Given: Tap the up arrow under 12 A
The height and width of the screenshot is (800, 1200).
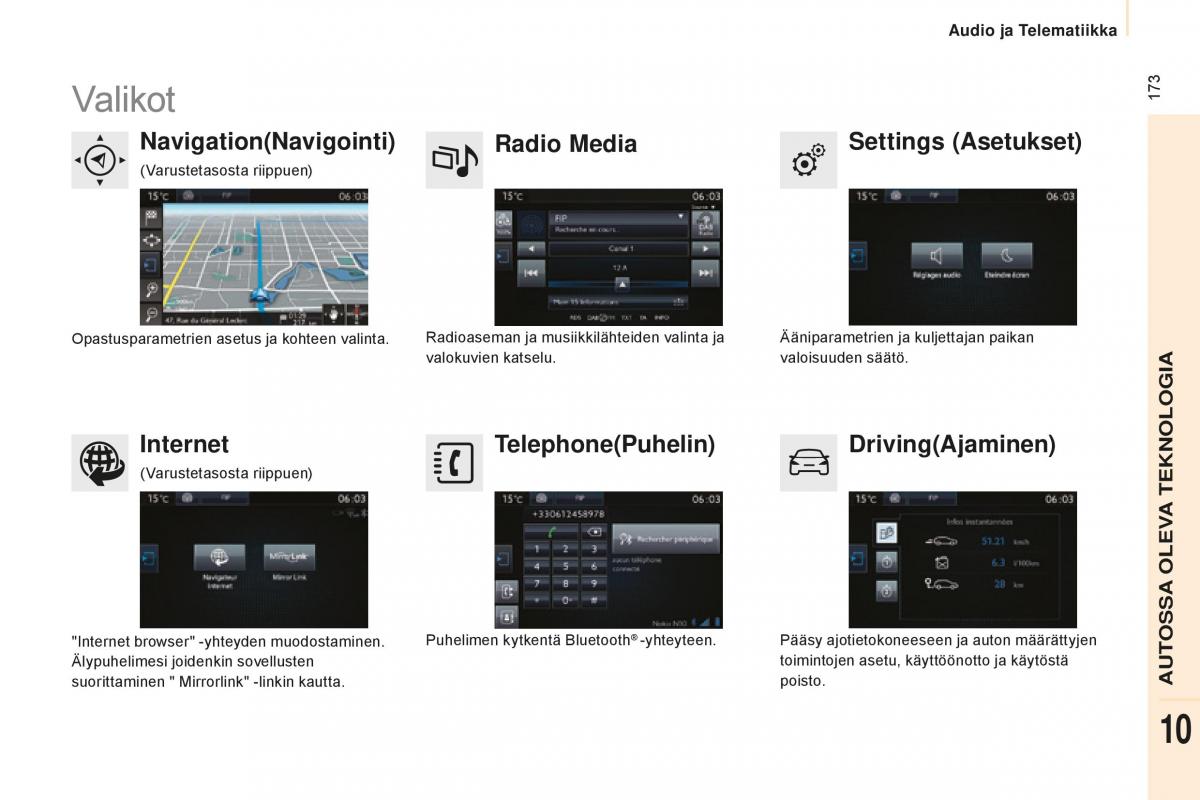Looking at the screenshot, I should pyautogui.click(x=620, y=283).
